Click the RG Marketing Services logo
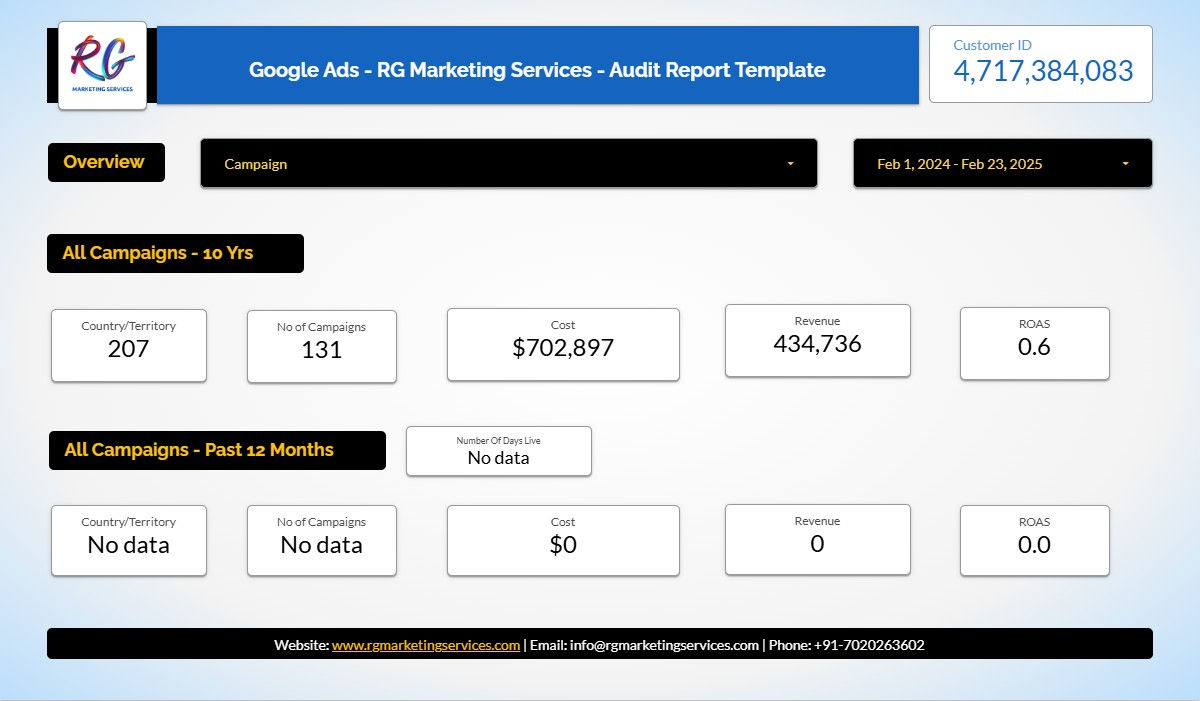This screenshot has width=1200, height=701. (102, 64)
